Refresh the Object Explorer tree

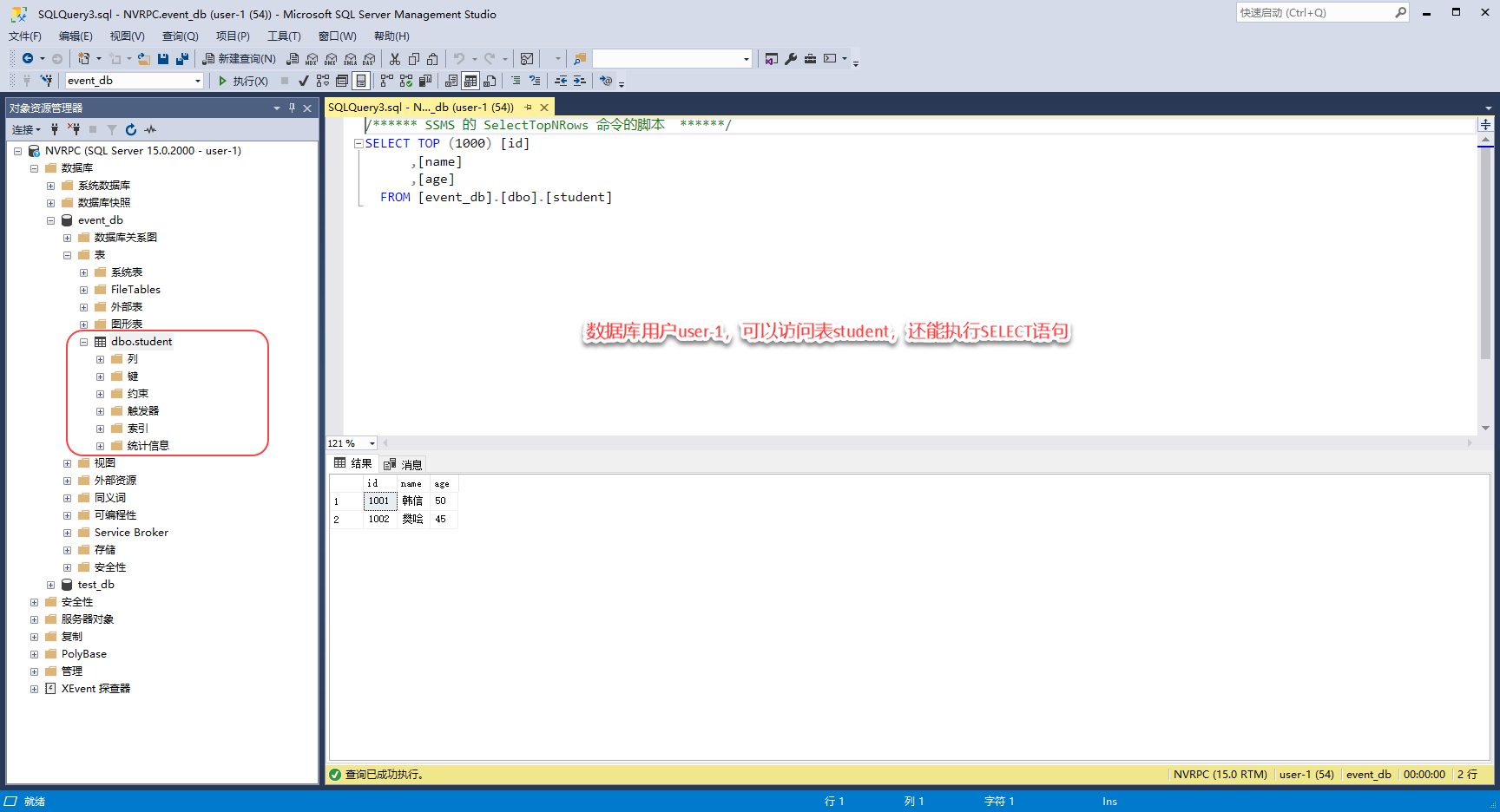tap(131, 129)
